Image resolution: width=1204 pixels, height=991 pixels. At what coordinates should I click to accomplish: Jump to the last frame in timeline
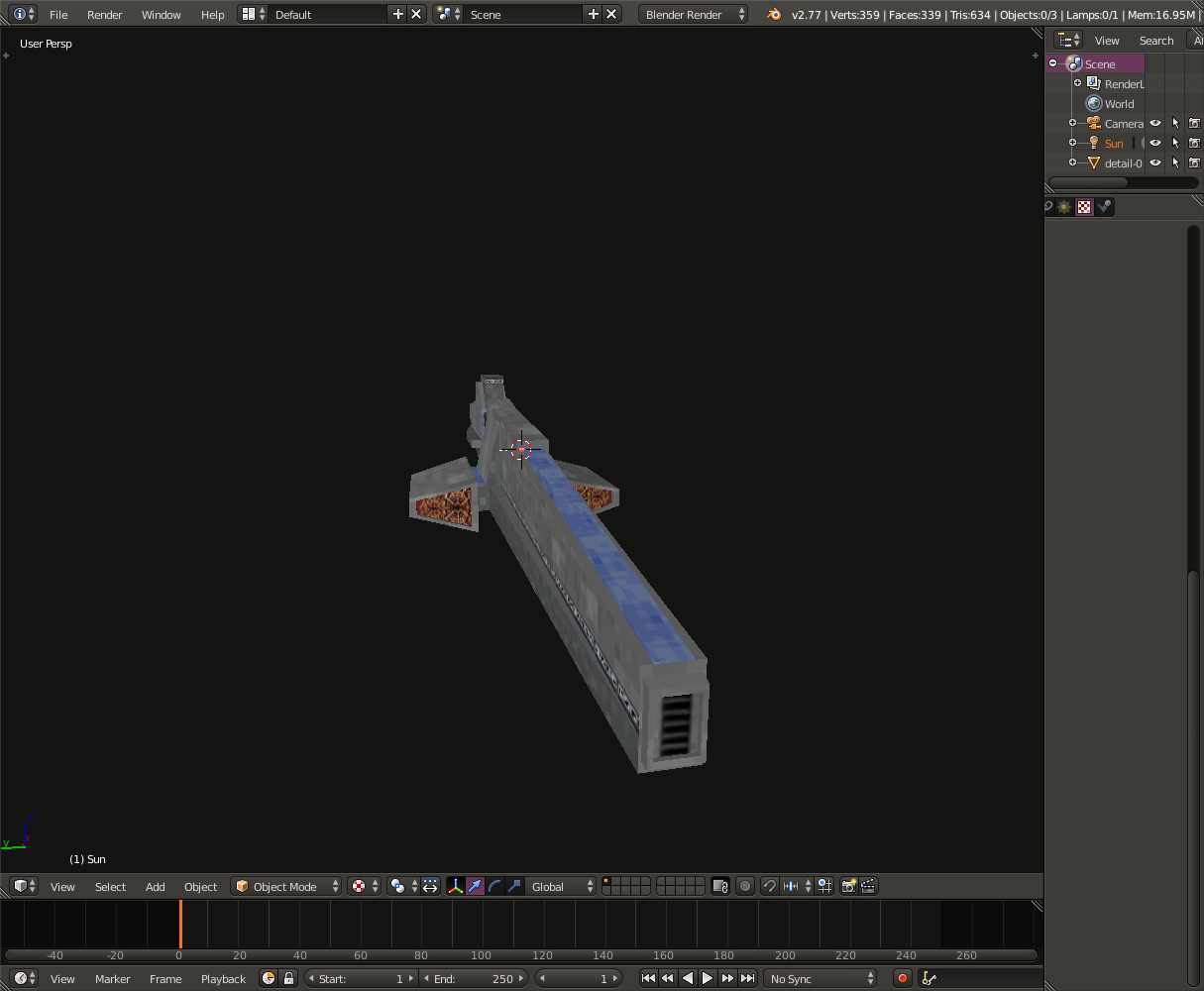click(x=748, y=978)
